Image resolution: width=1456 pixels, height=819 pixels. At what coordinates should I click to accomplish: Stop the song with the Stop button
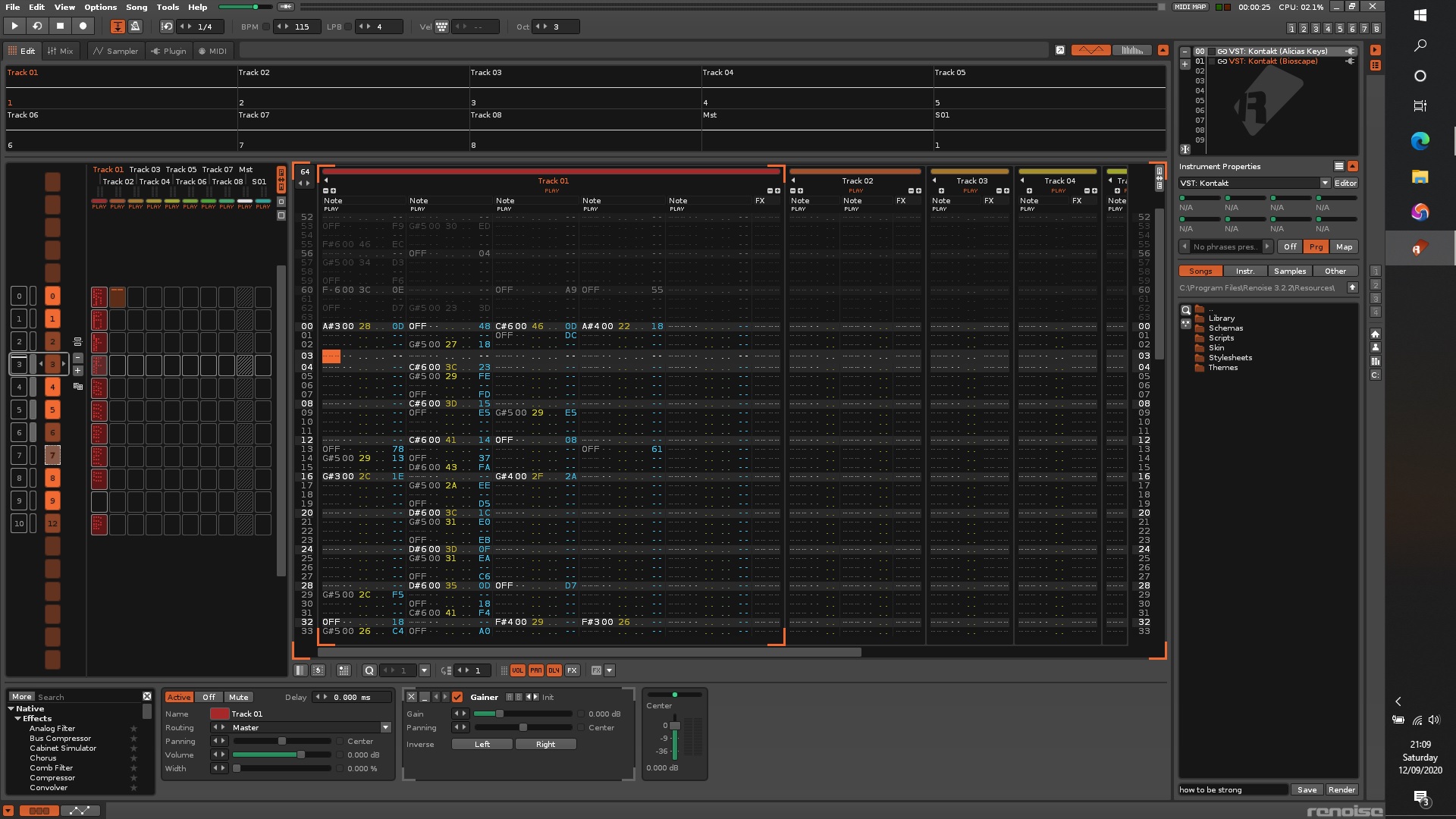[60, 26]
